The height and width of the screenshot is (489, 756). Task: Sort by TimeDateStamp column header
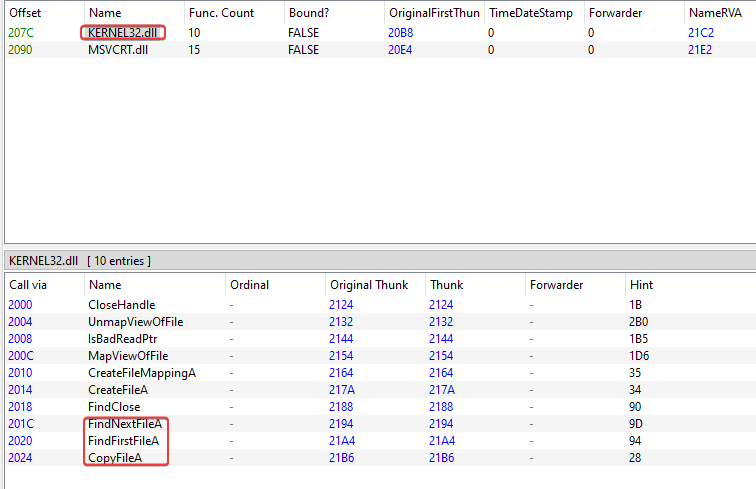(x=534, y=13)
